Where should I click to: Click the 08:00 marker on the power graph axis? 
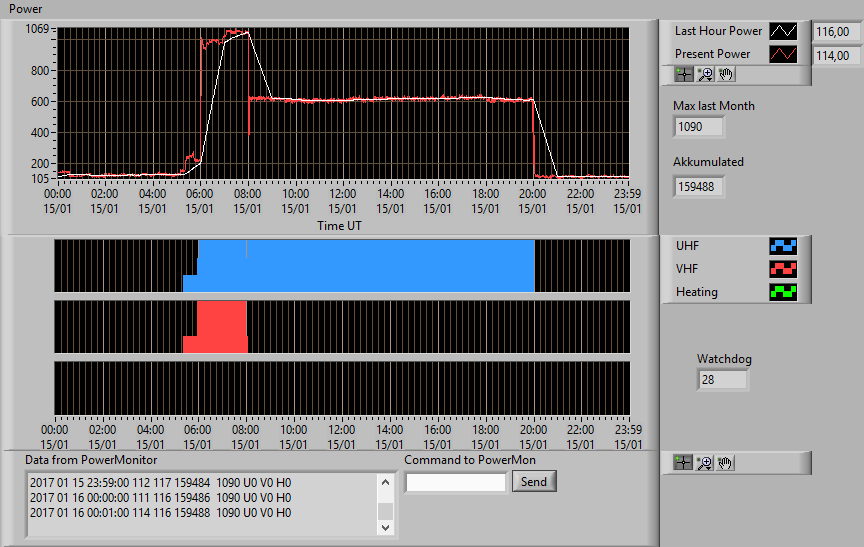[247, 194]
